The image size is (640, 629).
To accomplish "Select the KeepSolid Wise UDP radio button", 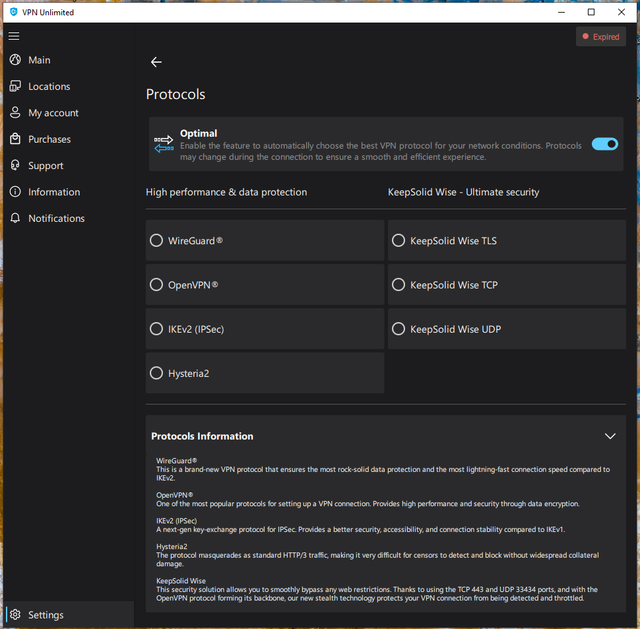I will (x=398, y=329).
